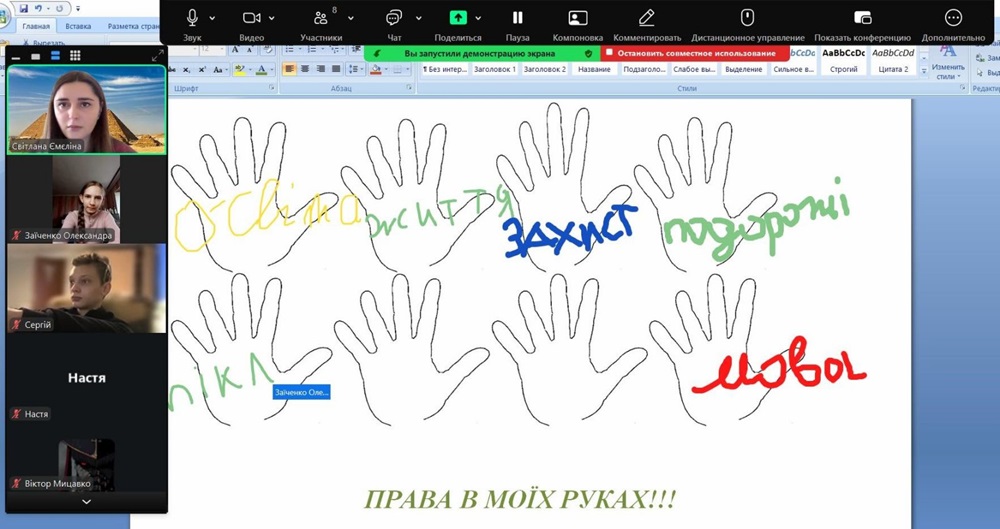The width and height of the screenshot is (1000, 529).
Task: Switch to the Вставка ribbon tab
Action: point(77,25)
